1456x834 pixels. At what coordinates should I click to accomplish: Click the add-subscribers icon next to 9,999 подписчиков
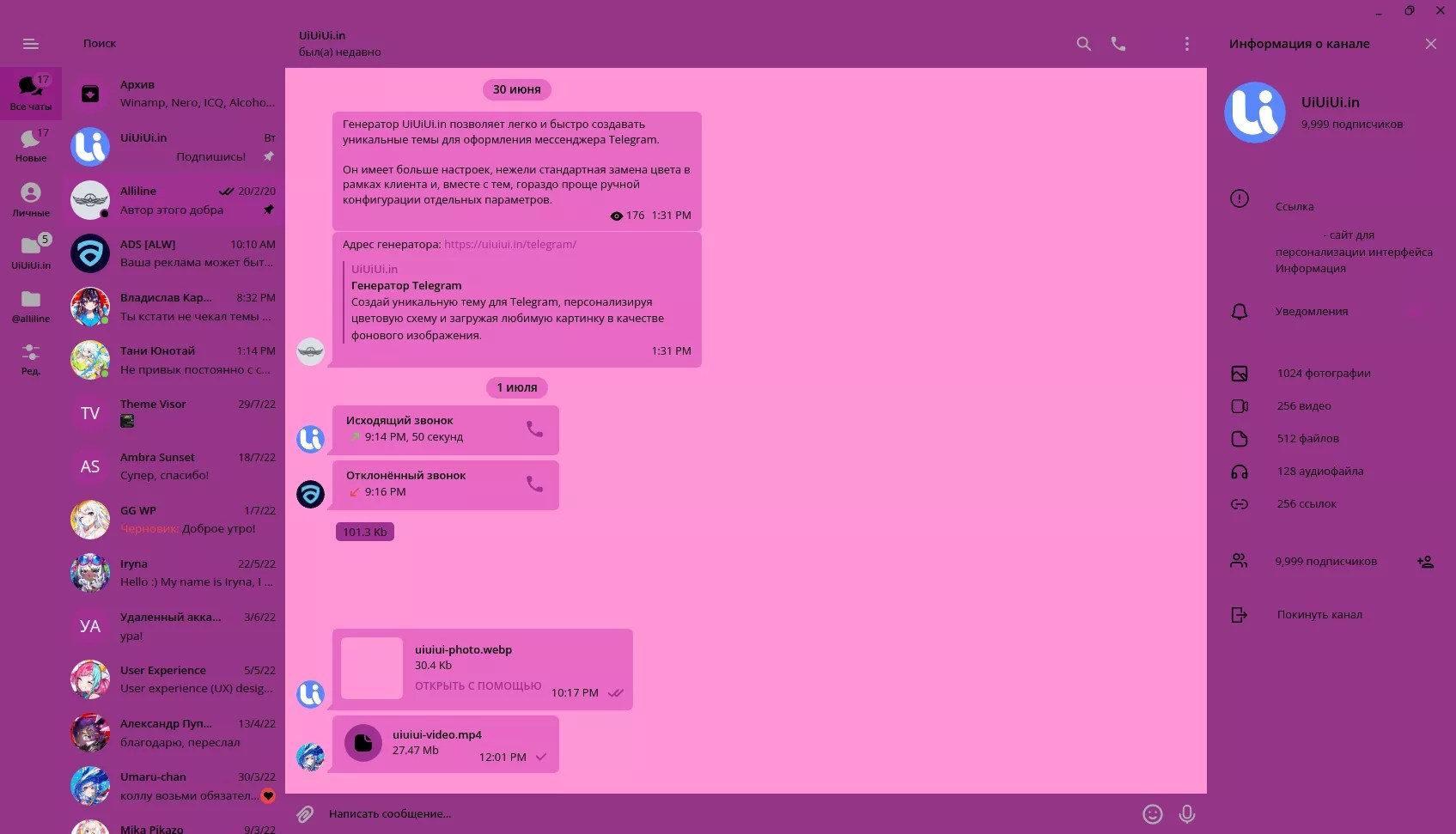(1426, 561)
